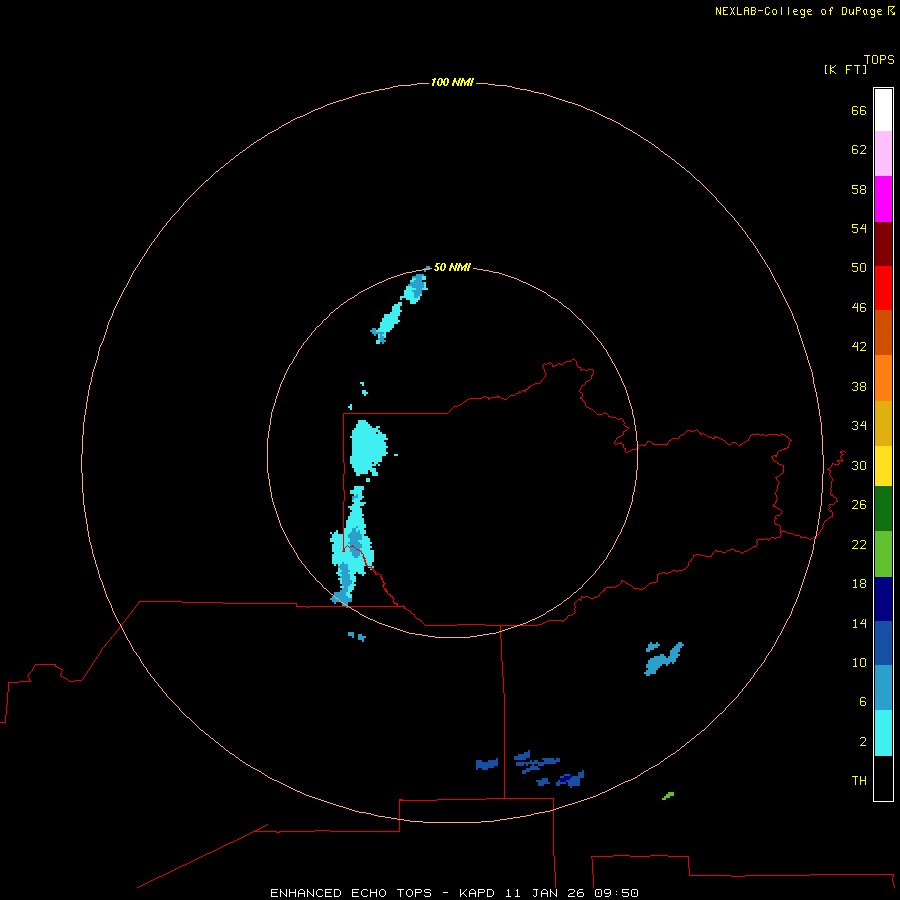Click the medium blue legend swatch

tap(883, 643)
